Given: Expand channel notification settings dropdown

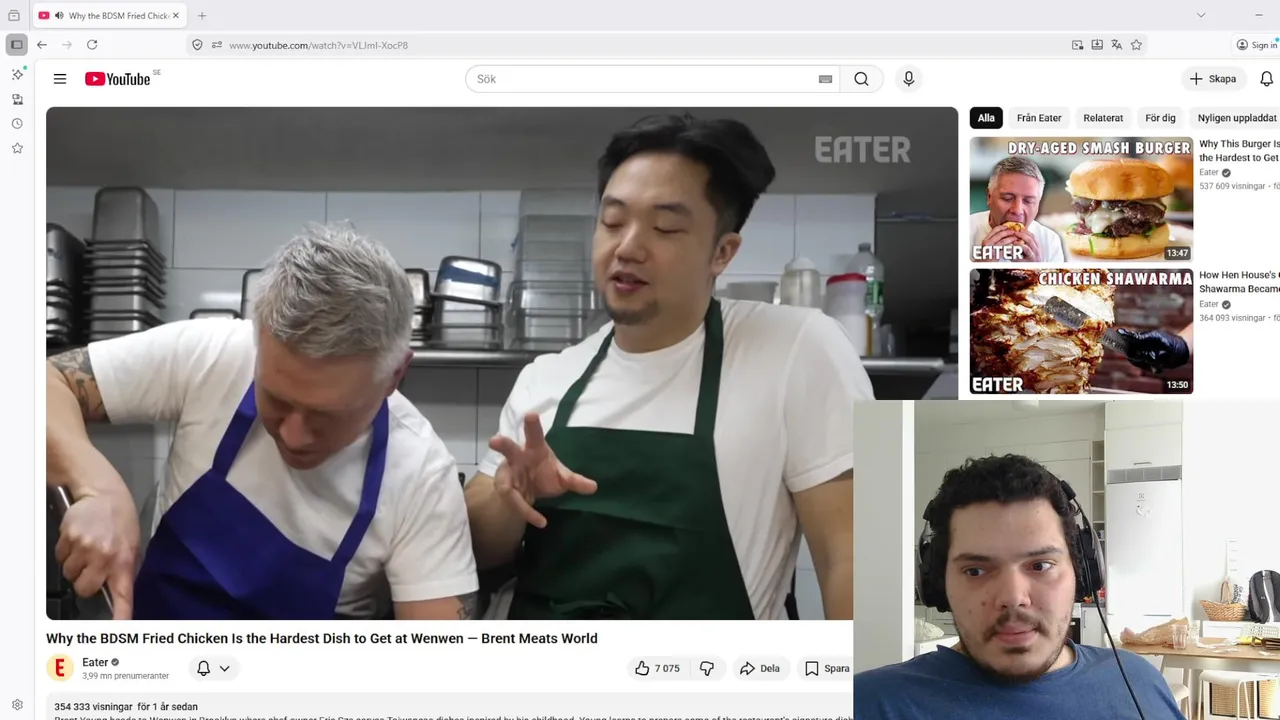Looking at the screenshot, I should (213, 668).
